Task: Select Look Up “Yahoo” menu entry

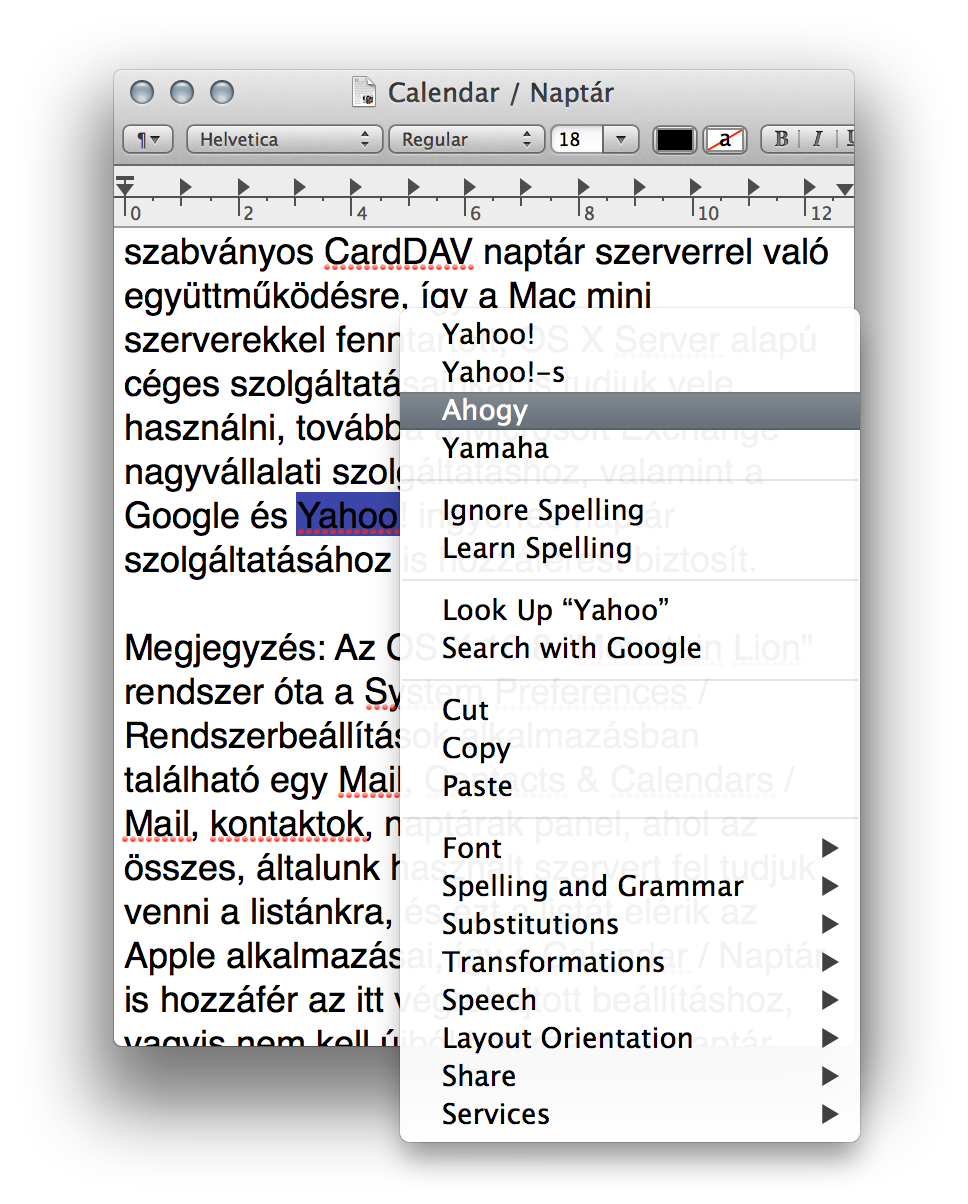Action: pyautogui.click(x=629, y=610)
